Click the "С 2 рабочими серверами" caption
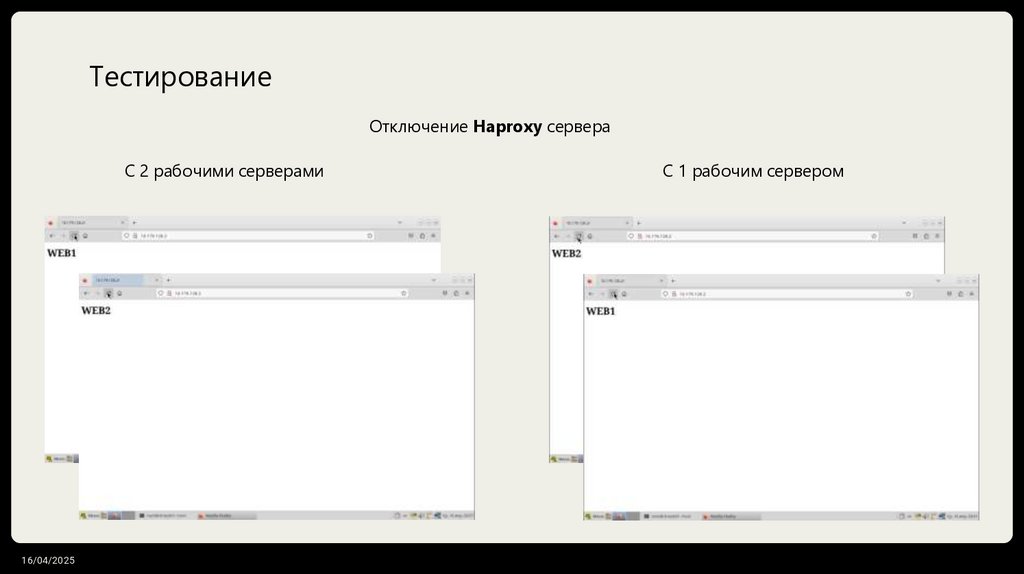Viewport: 1024px width, 574px height. click(x=224, y=171)
